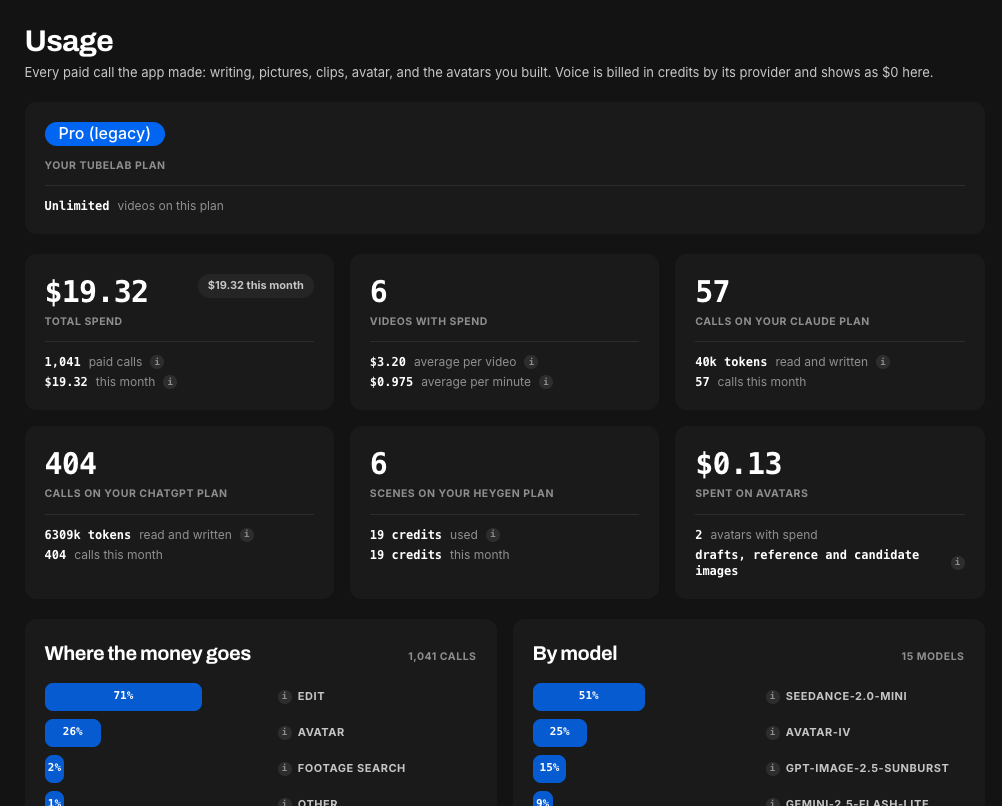Open info icon beside EDIT category
The height and width of the screenshot is (806, 1002).
click(x=285, y=696)
